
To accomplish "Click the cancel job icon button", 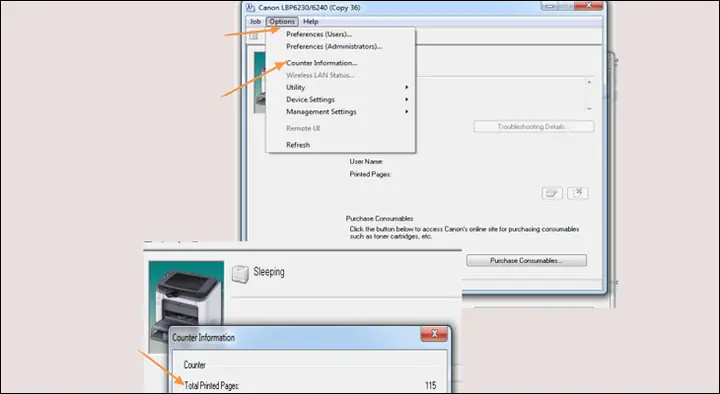I will pos(578,193).
